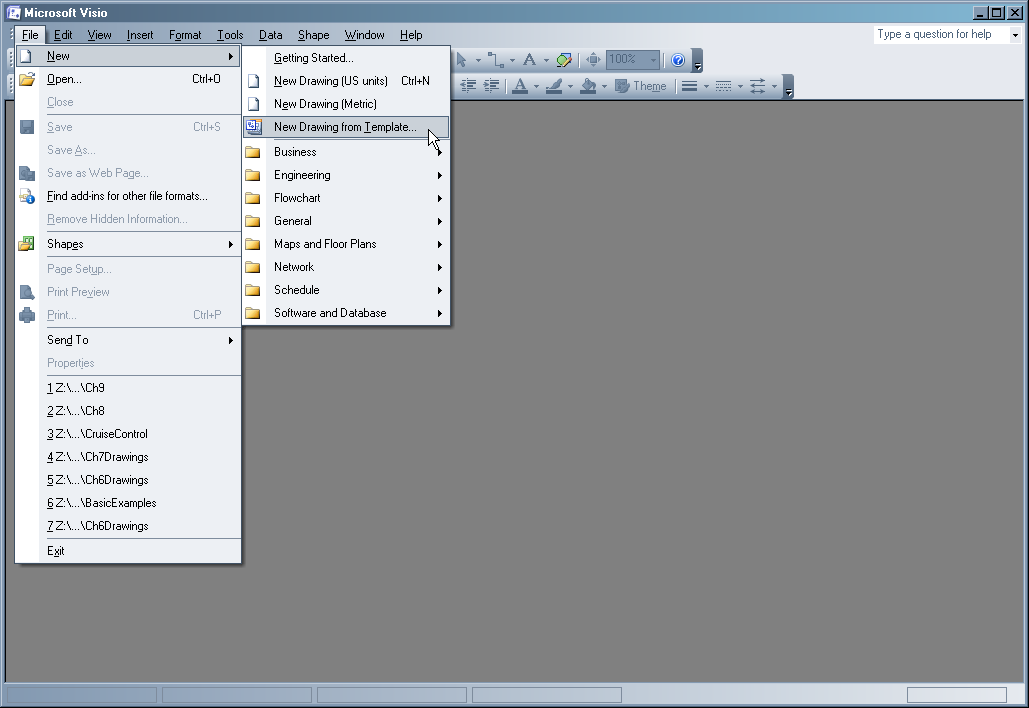Open the 100% zoom combo box
This screenshot has width=1029, height=708.
click(x=632, y=60)
